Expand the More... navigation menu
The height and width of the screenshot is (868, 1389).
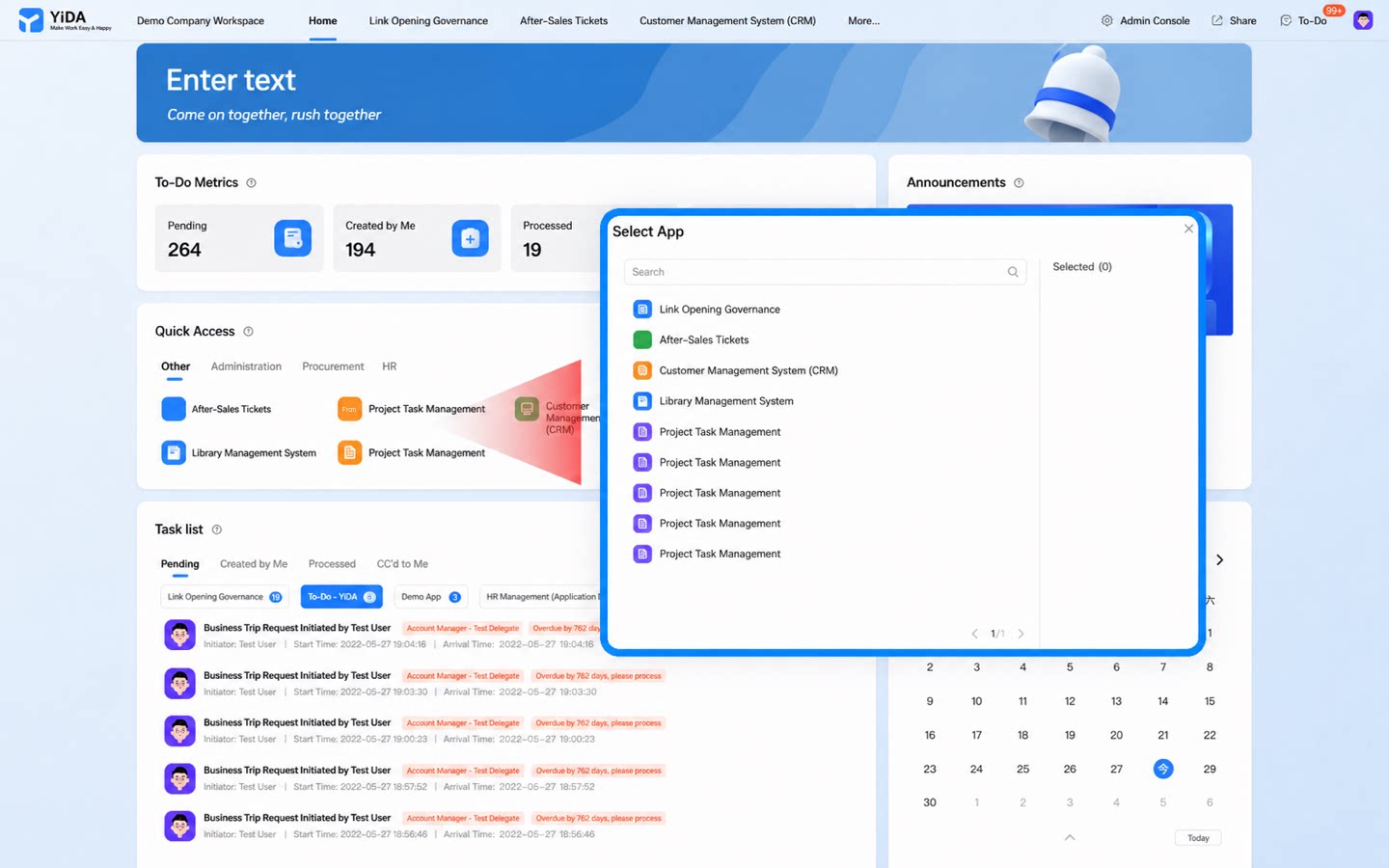click(x=863, y=20)
